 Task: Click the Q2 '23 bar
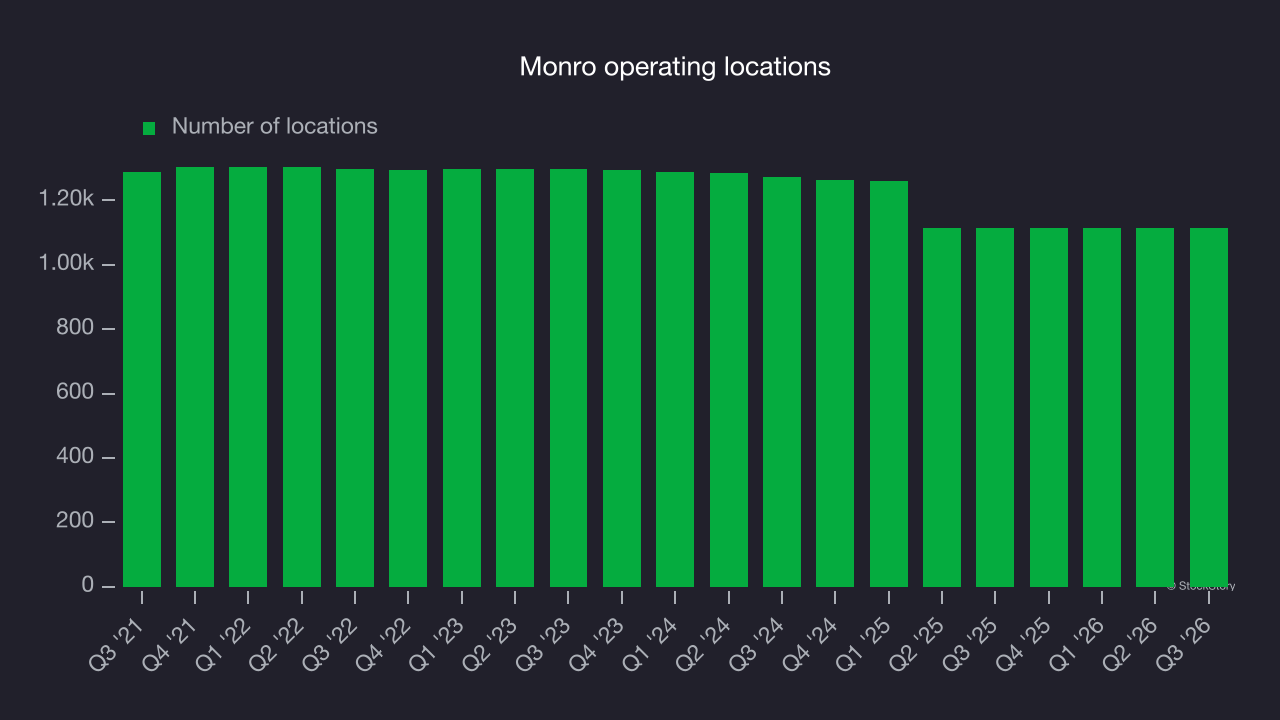pyautogui.click(x=515, y=378)
